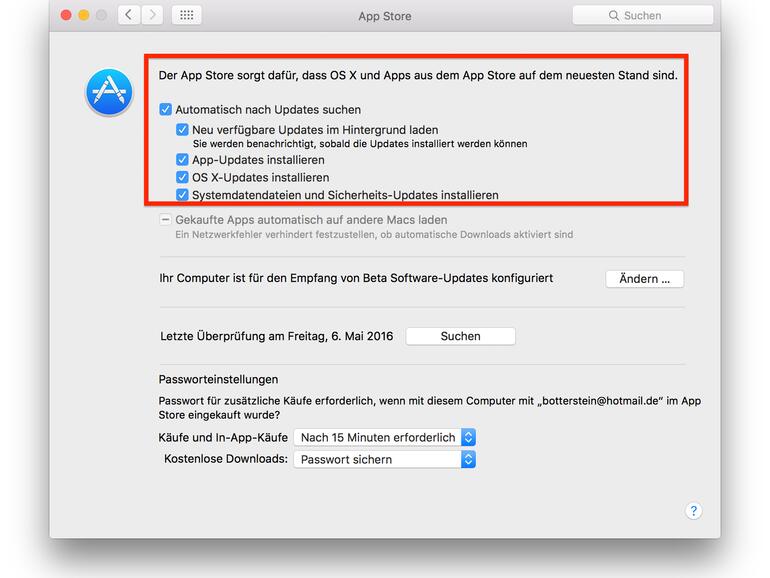Open help with the question mark button
The height and width of the screenshot is (578, 770).
coord(693,511)
